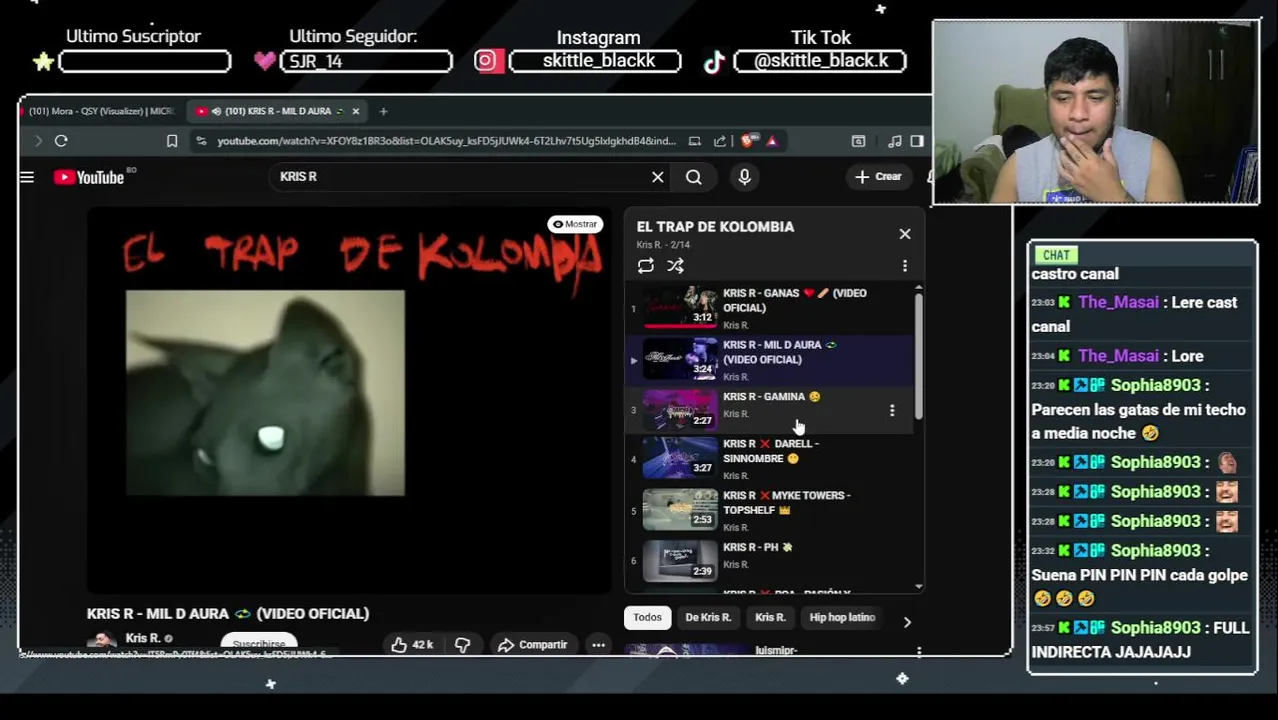Use the playlist panel scrollbar
The height and width of the screenshot is (720, 1278).
pyautogui.click(x=918, y=355)
